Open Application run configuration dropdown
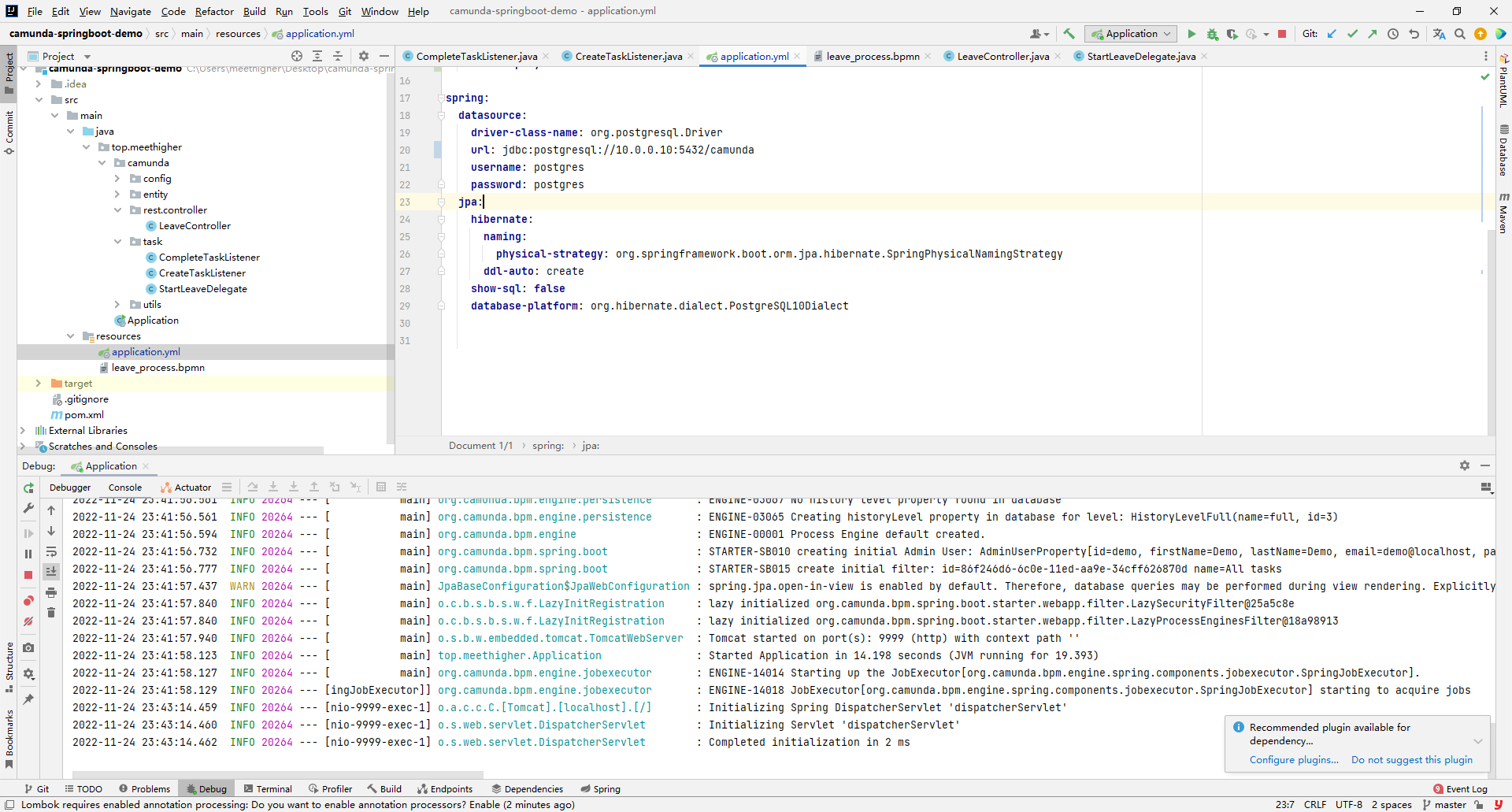This screenshot has width=1512, height=812. (x=1132, y=34)
